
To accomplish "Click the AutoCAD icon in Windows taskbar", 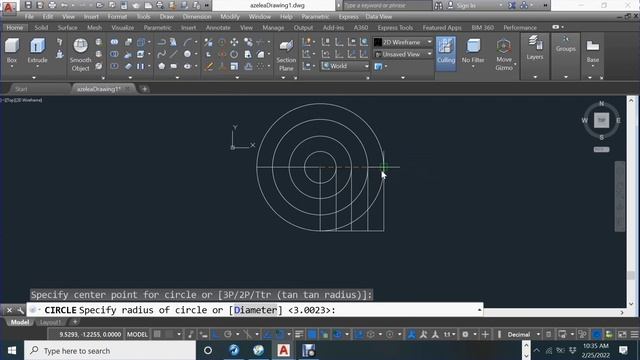I will tap(284, 351).
